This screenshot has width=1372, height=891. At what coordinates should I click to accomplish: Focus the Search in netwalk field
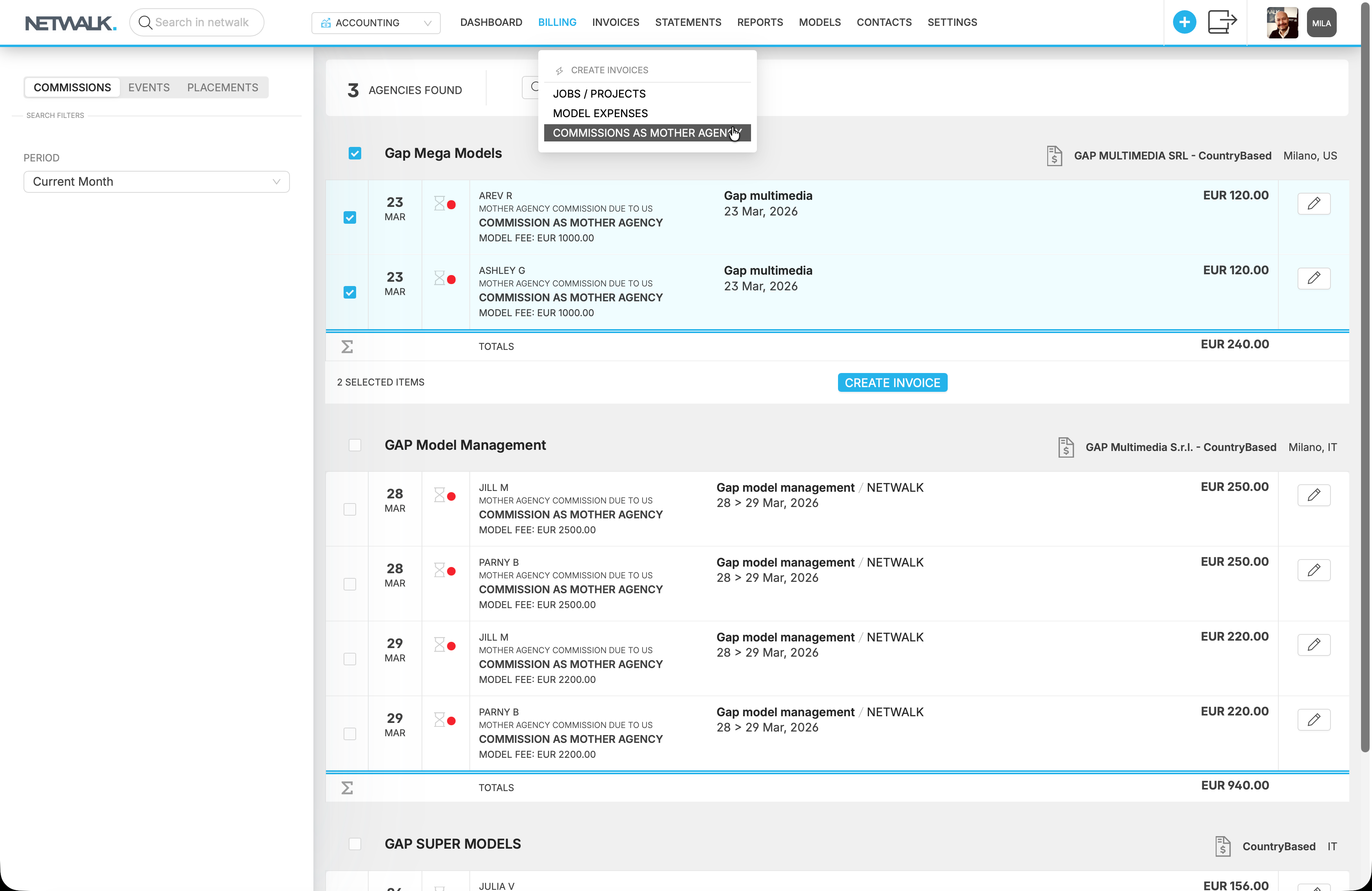pyautogui.click(x=202, y=22)
